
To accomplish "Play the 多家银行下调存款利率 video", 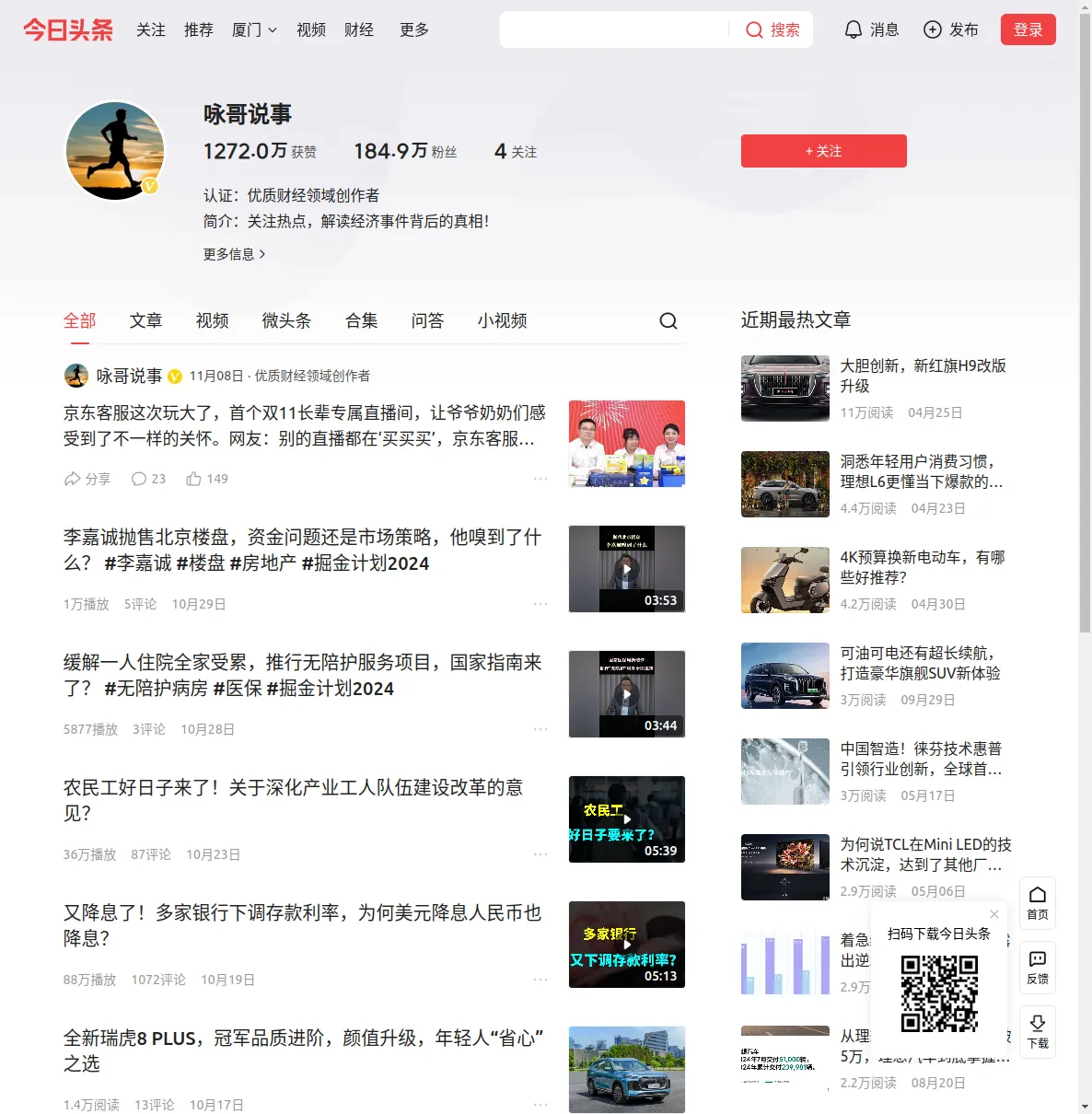I will click(627, 945).
